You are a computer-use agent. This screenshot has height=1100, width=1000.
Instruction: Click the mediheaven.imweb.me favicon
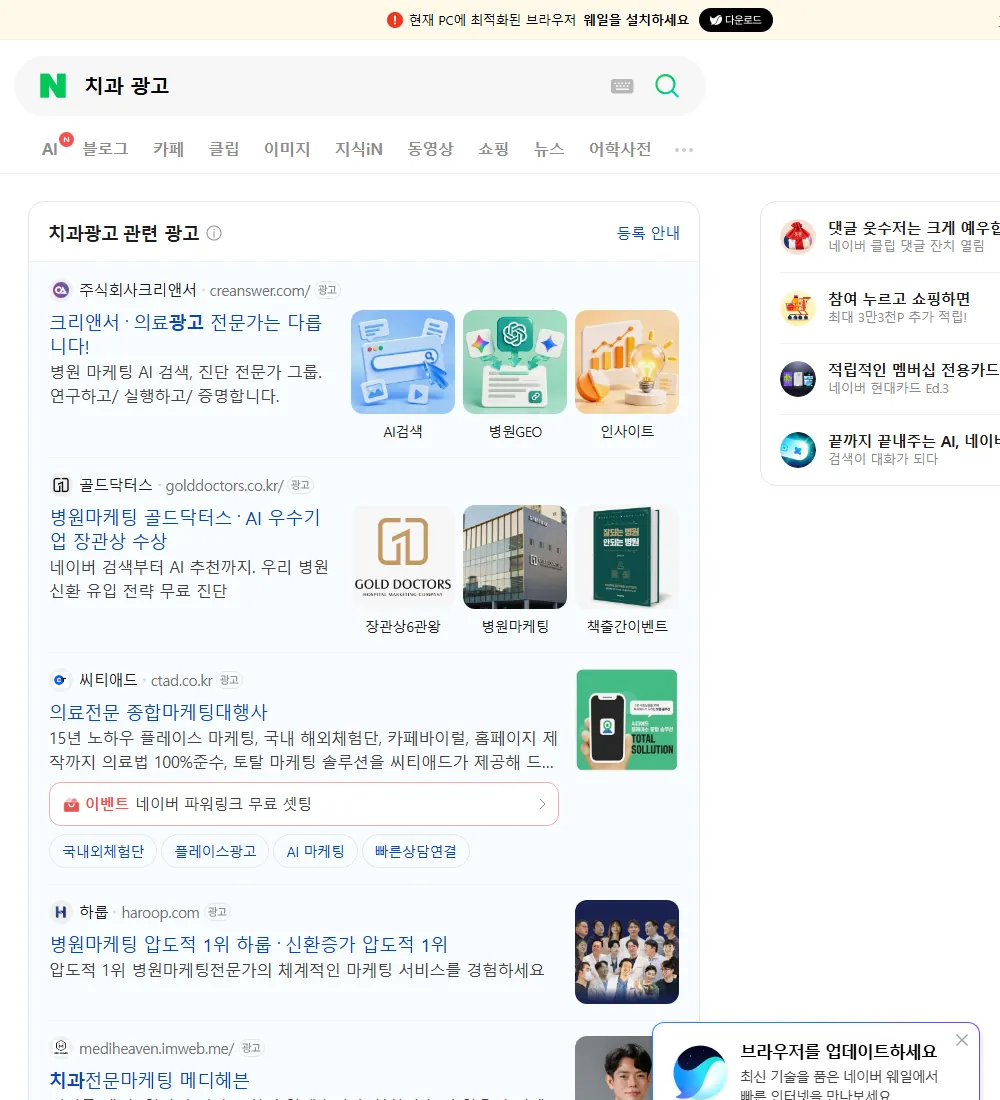pos(61,1048)
